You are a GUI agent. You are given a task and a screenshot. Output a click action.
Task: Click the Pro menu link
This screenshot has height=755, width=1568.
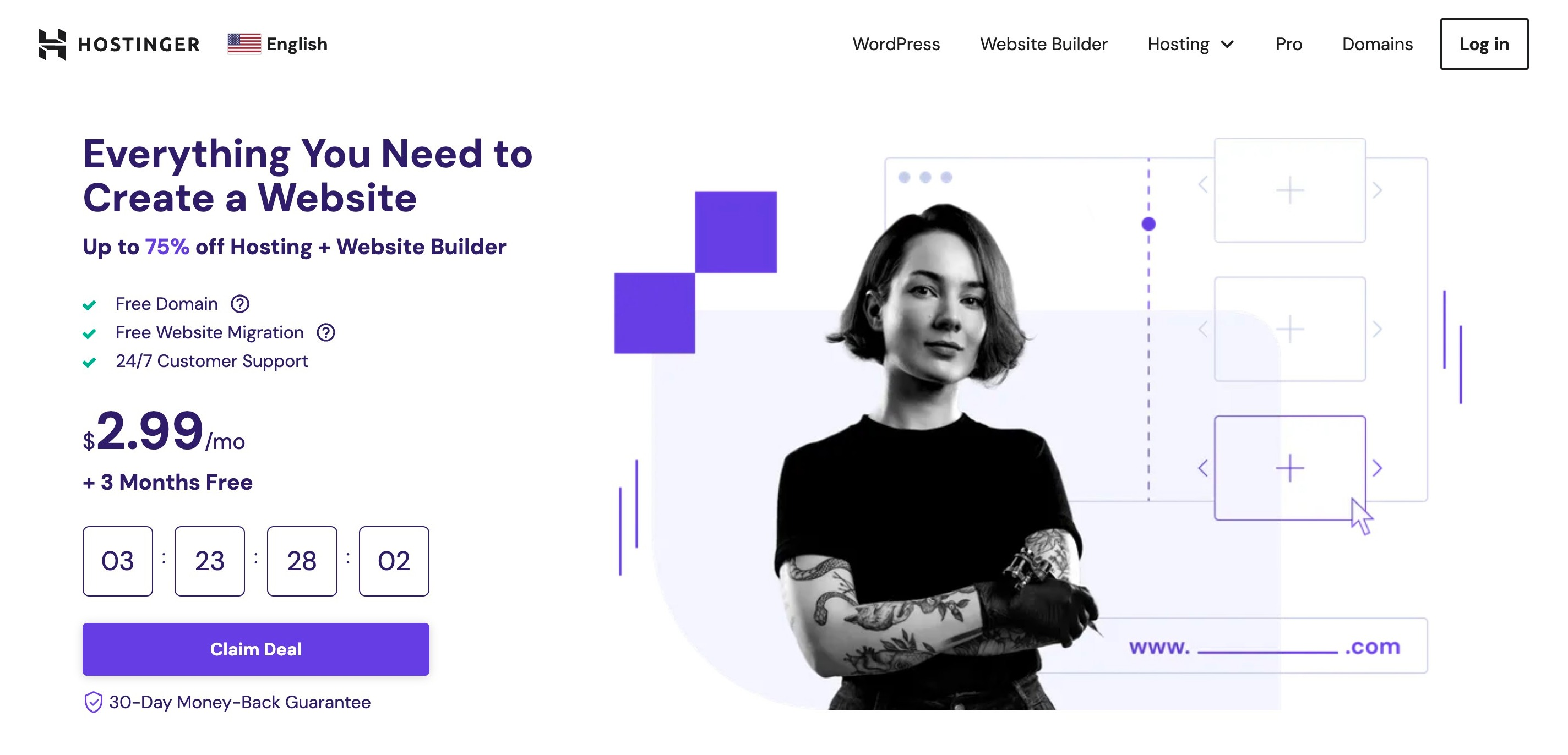click(x=1288, y=43)
